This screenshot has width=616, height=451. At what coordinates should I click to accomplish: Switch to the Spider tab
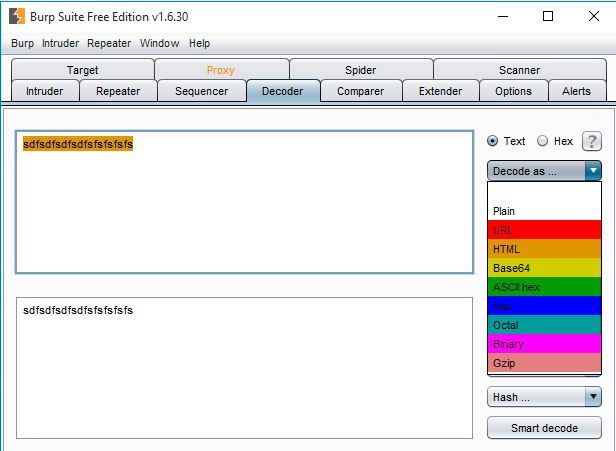click(361, 70)
